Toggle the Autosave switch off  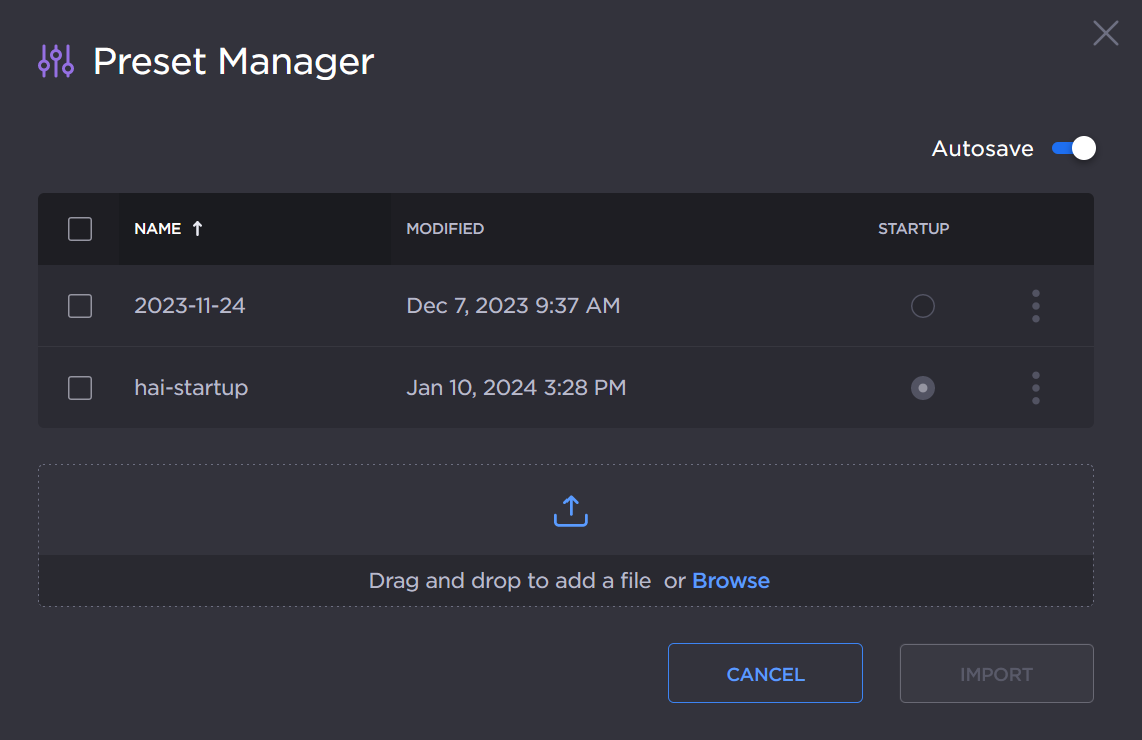(1074, 149)
